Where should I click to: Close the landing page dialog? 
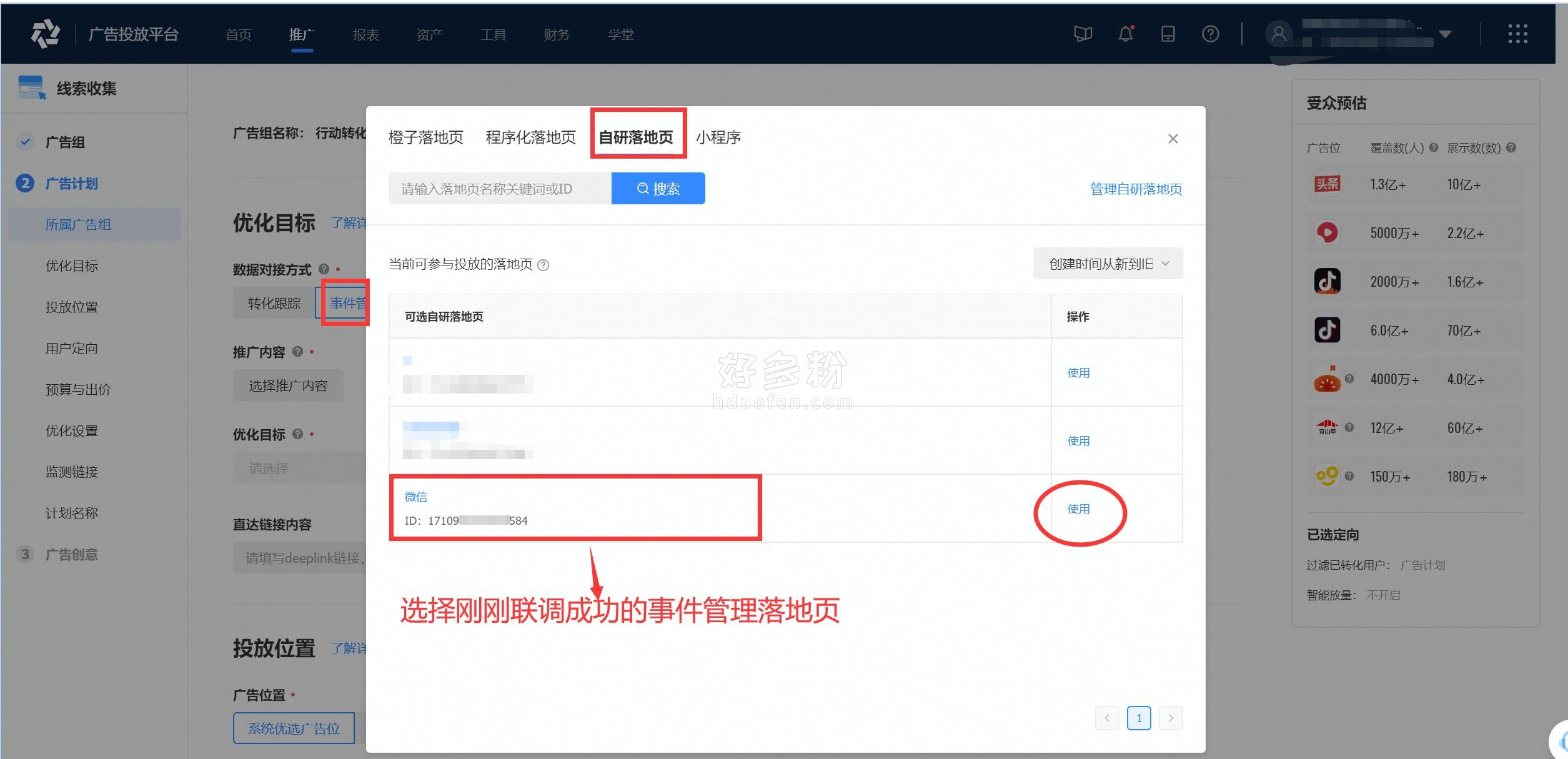(x=1173, y=139)
